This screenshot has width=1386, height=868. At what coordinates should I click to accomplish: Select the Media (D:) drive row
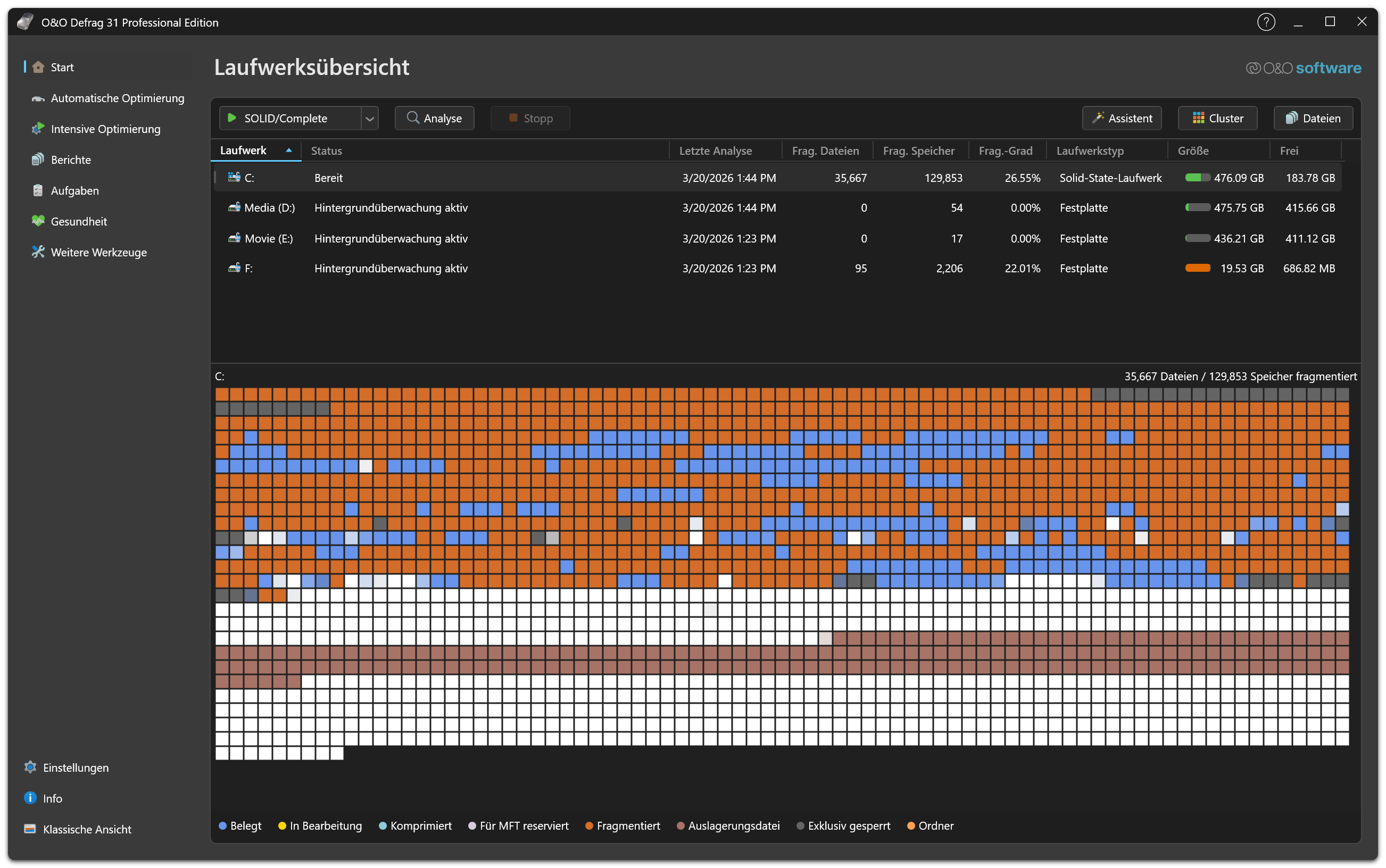pos(269,208)
